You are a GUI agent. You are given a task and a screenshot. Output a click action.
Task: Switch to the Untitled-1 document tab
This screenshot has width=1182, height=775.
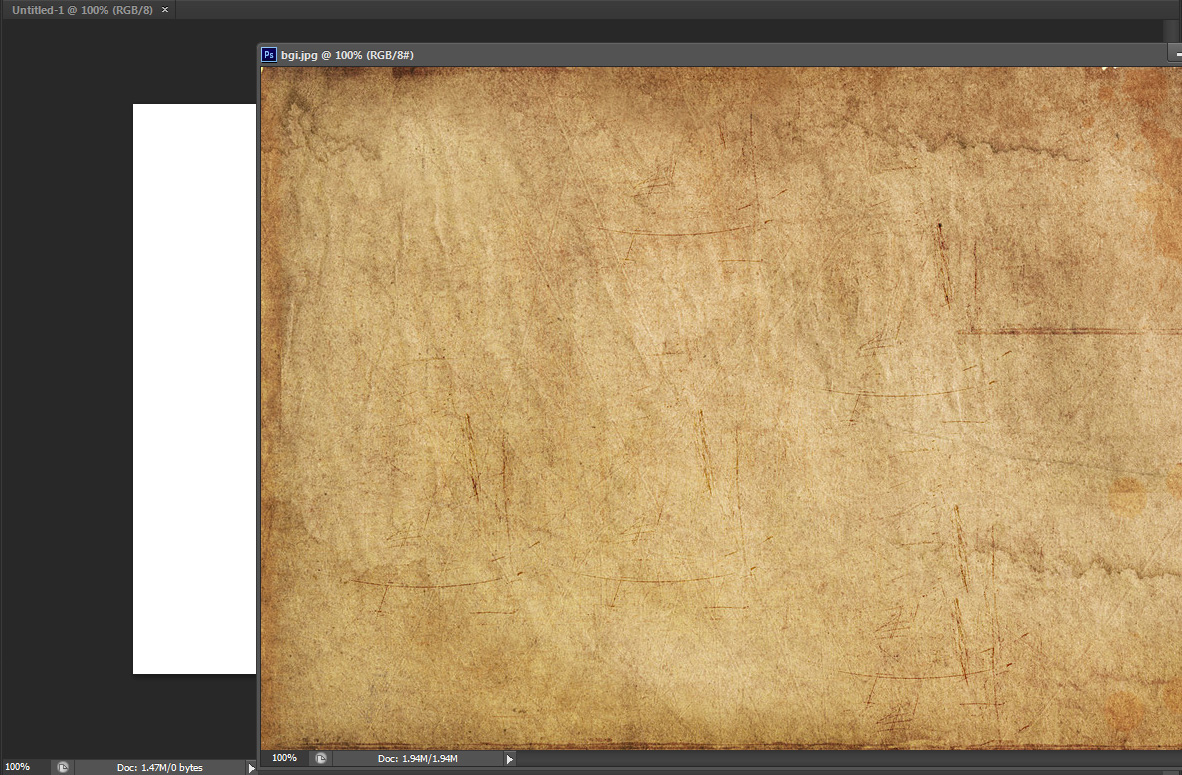tap(82, 10)
